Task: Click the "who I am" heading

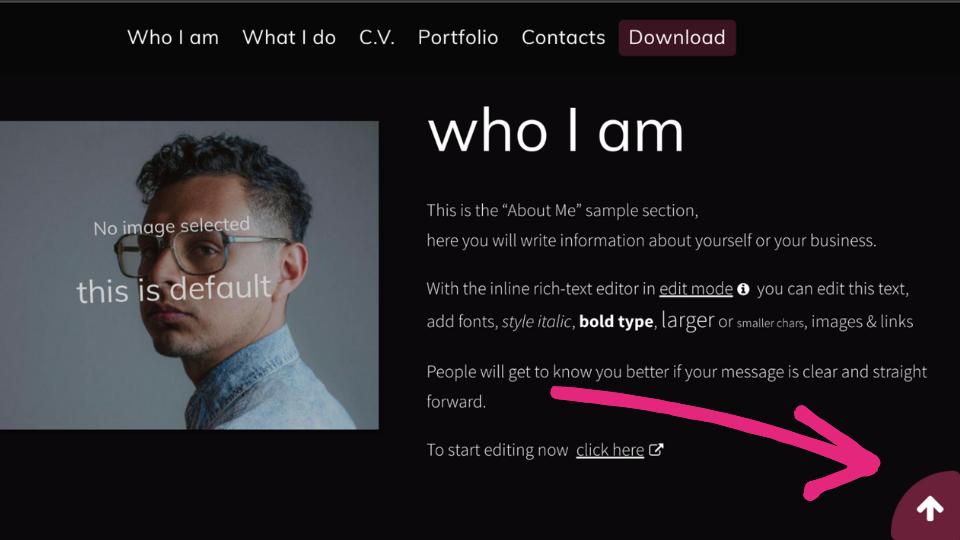Action: [x=556, y=130]
